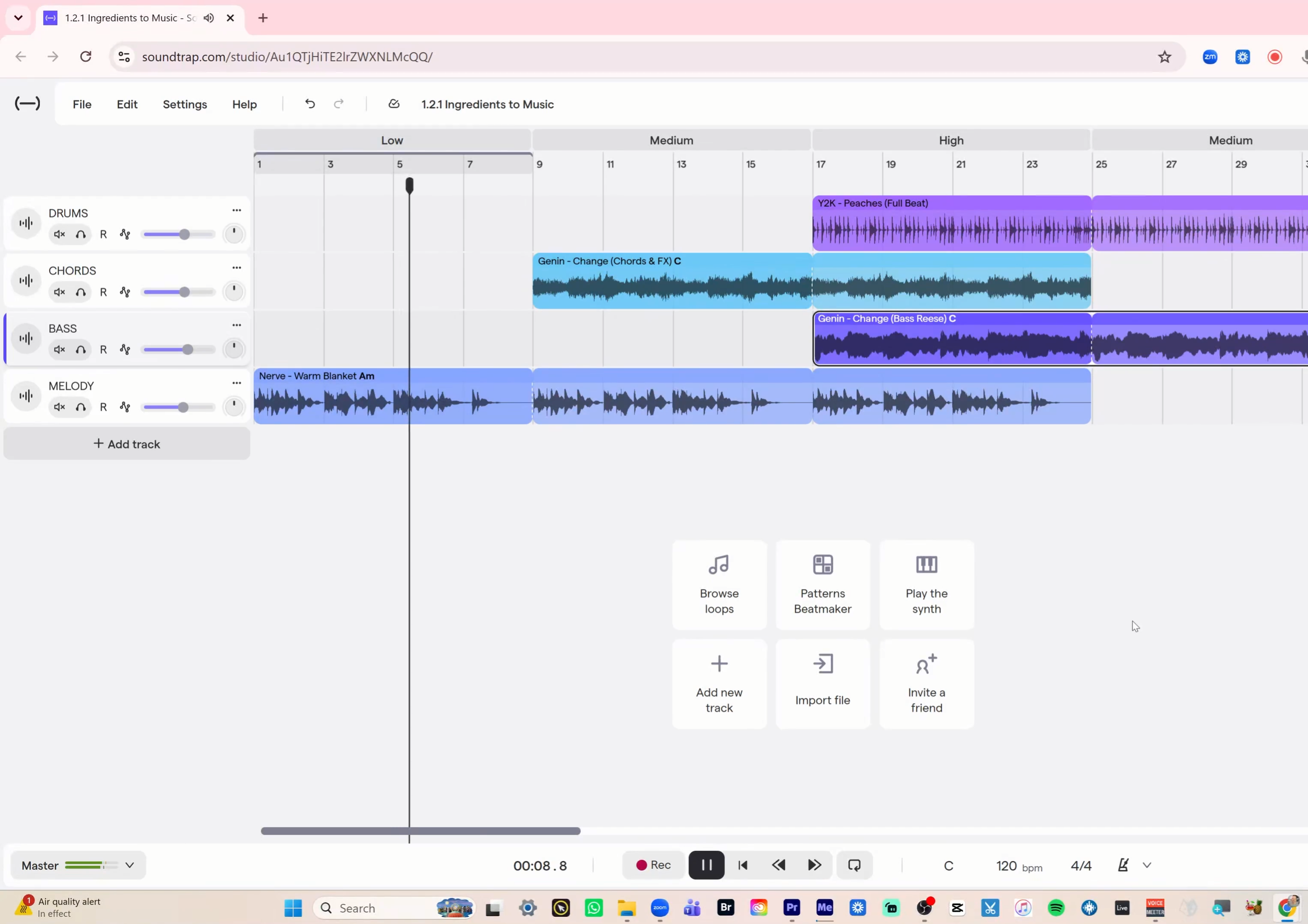Click the Browse loops tile
The height and width of the screenshot is (924, 1308).
pos(719,585)
